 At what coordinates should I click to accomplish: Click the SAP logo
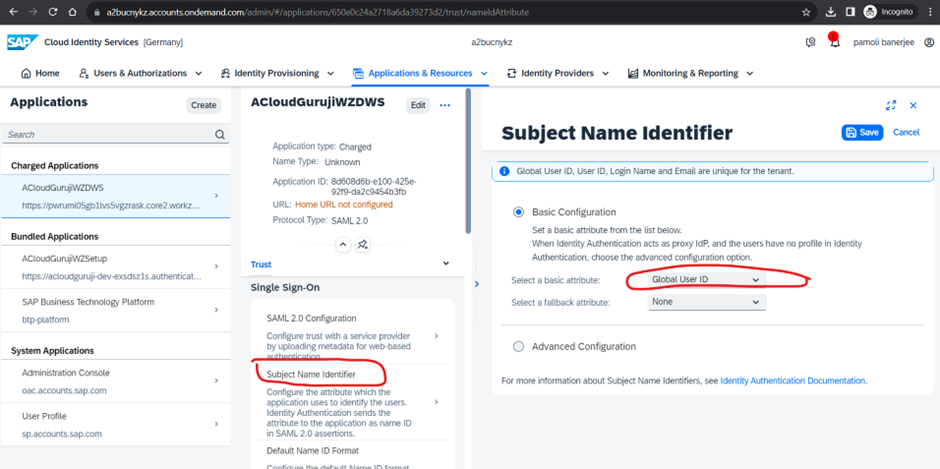21,43
